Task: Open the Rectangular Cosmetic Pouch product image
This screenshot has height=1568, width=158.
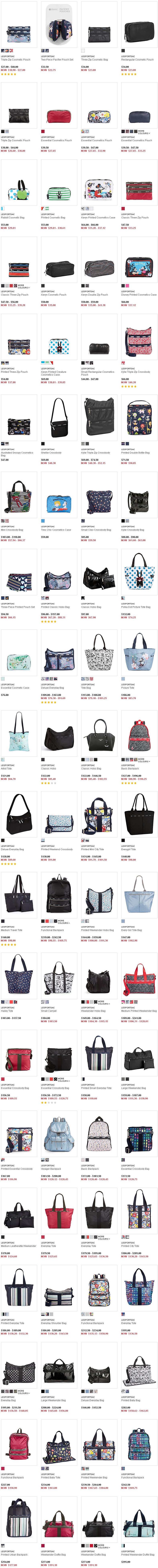Action: [x=139, y=27]
